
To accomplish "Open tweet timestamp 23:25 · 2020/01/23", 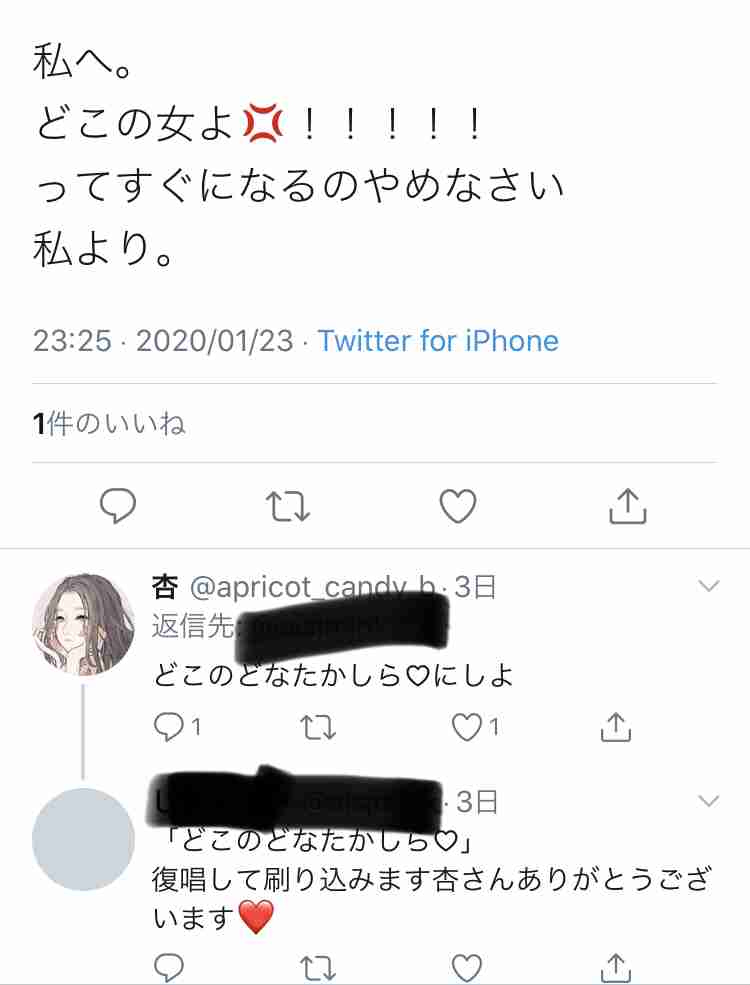I will pos(163,341).
